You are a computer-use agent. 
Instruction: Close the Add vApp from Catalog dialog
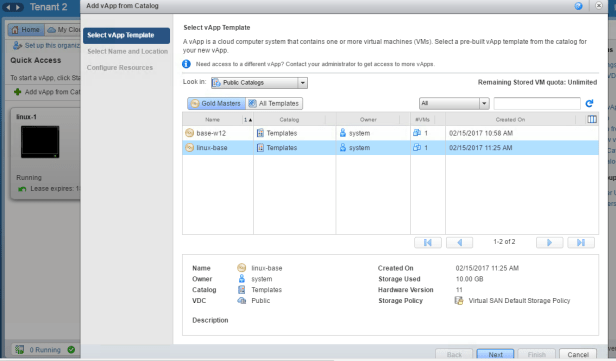coord(599,5)
